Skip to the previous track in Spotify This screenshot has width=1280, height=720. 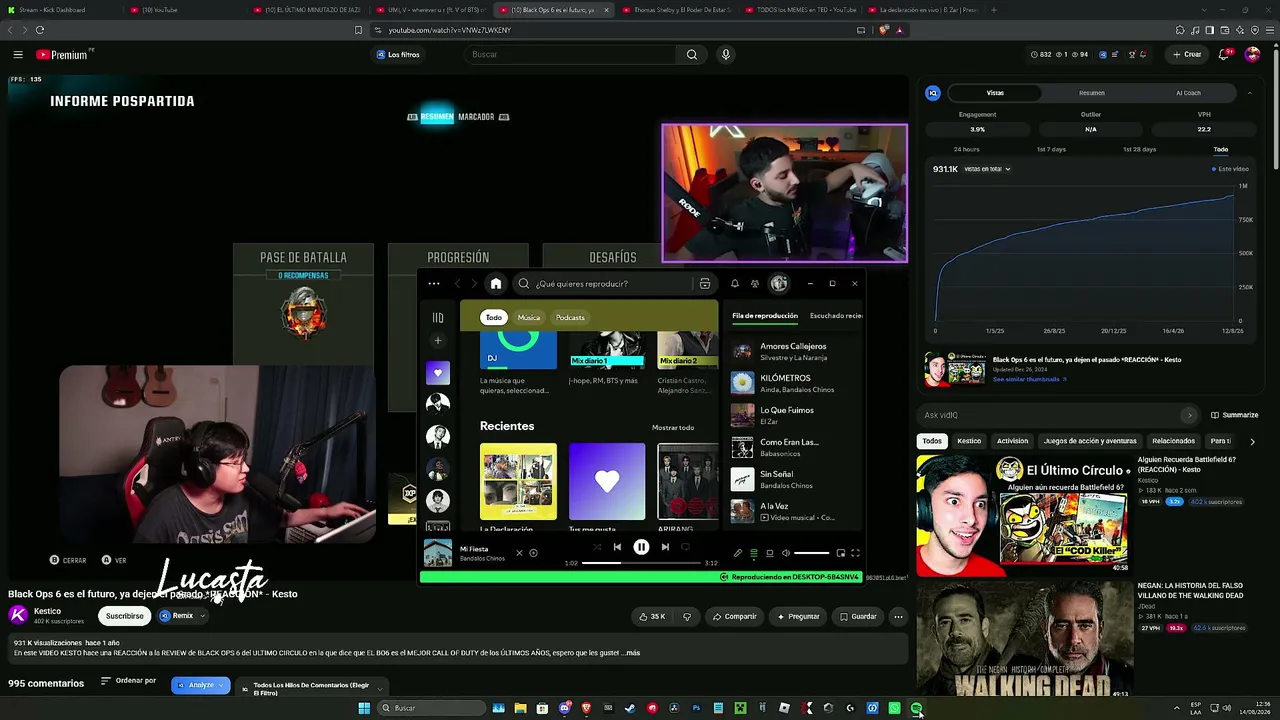(x=617, y=547)
